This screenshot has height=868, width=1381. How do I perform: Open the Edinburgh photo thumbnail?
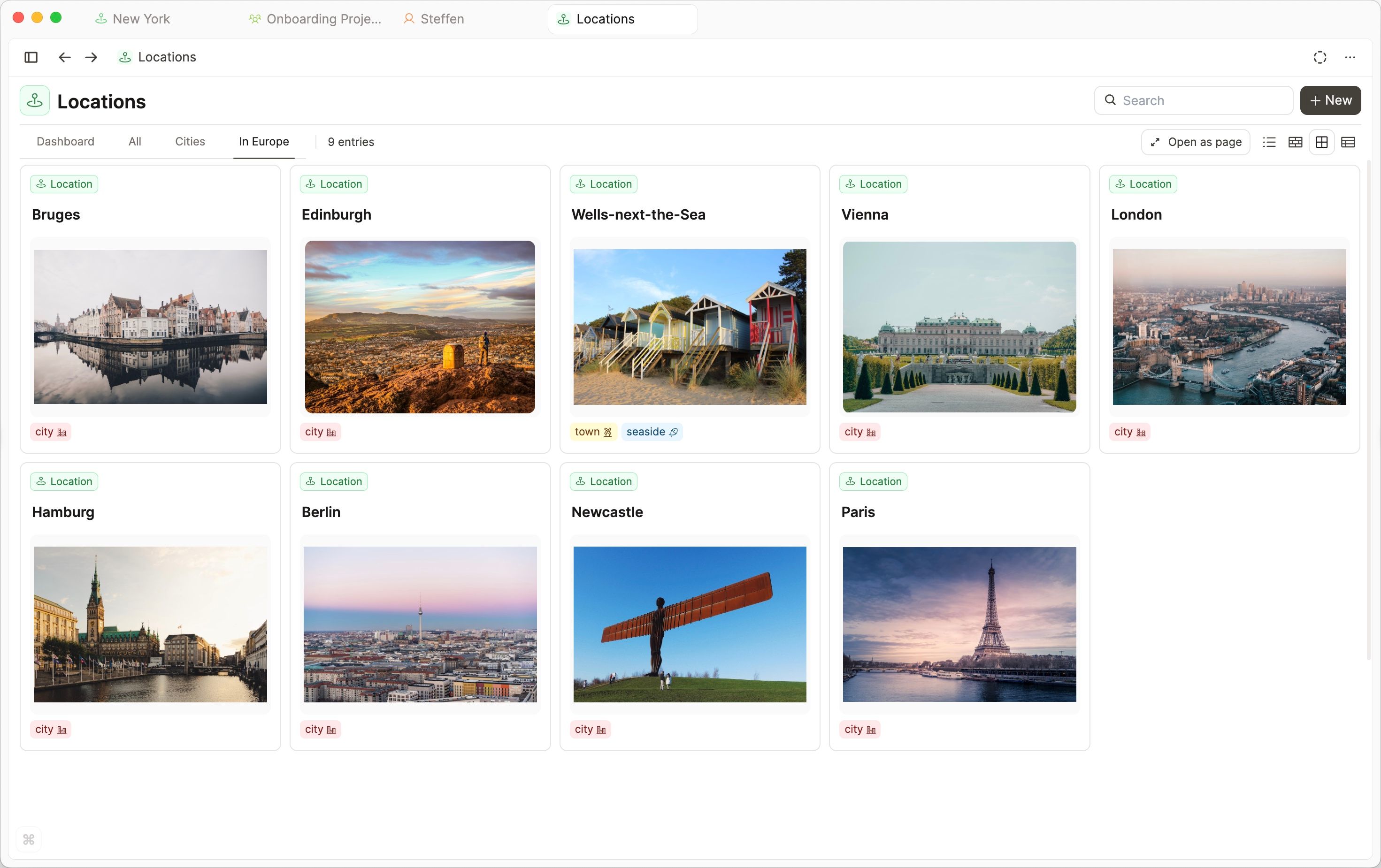(x=420, y=327)
